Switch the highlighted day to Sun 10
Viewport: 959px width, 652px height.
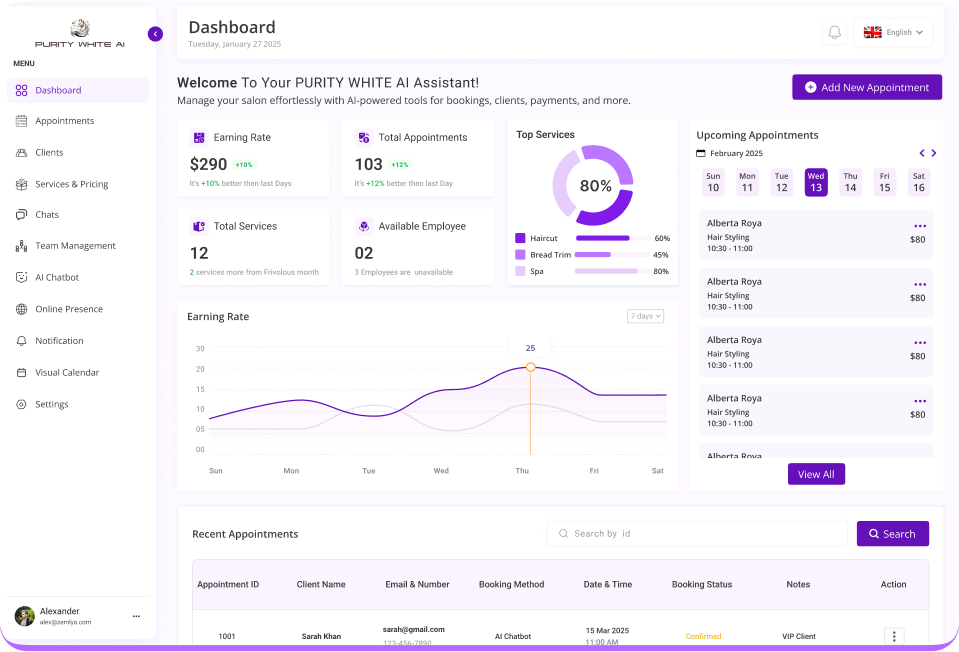(x=713, y=181)
